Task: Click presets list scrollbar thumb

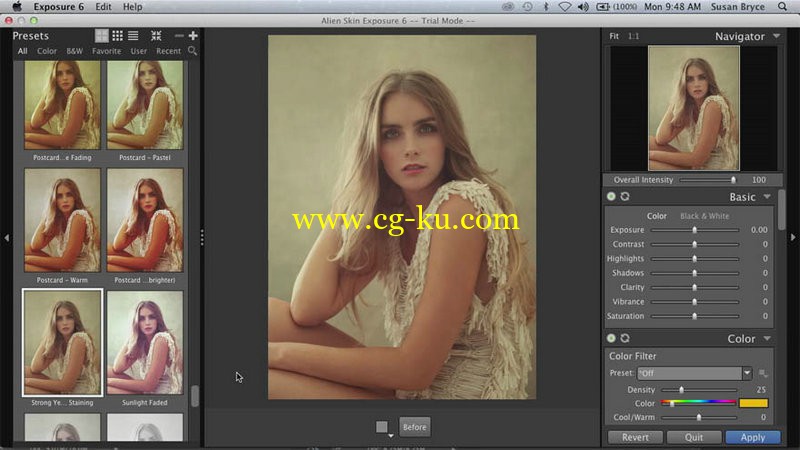Action: pyautogui.click(x=194, y=396)
